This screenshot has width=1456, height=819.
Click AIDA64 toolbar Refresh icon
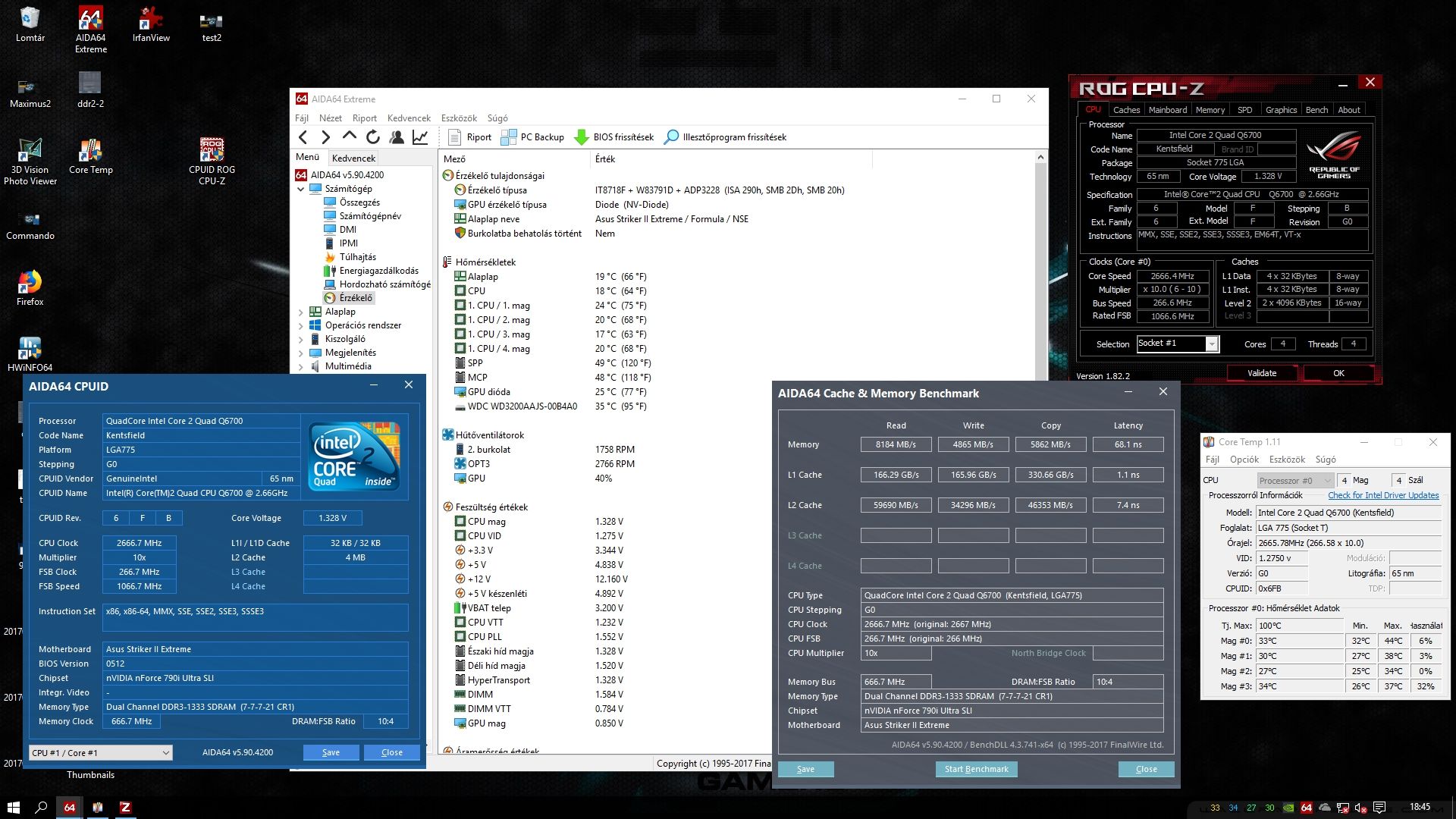[x=372, y=137]
